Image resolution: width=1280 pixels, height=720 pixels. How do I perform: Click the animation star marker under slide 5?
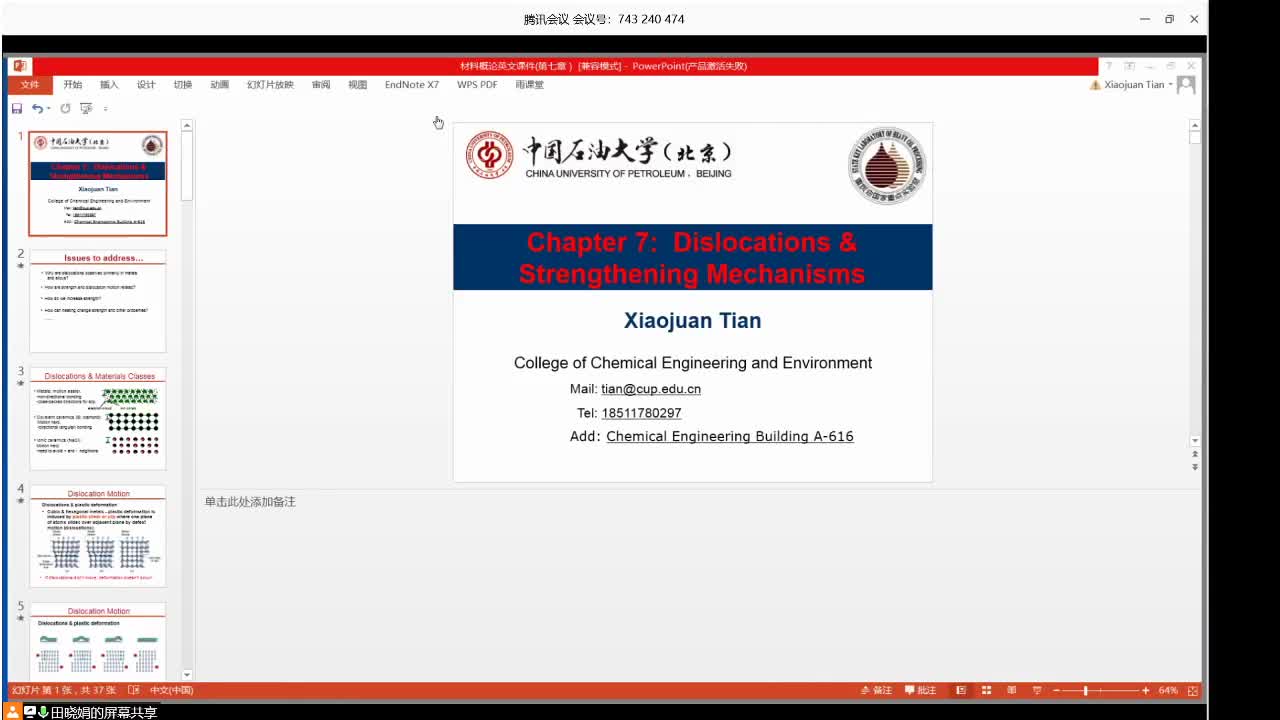pyautogui.click(x=20, y=619)
